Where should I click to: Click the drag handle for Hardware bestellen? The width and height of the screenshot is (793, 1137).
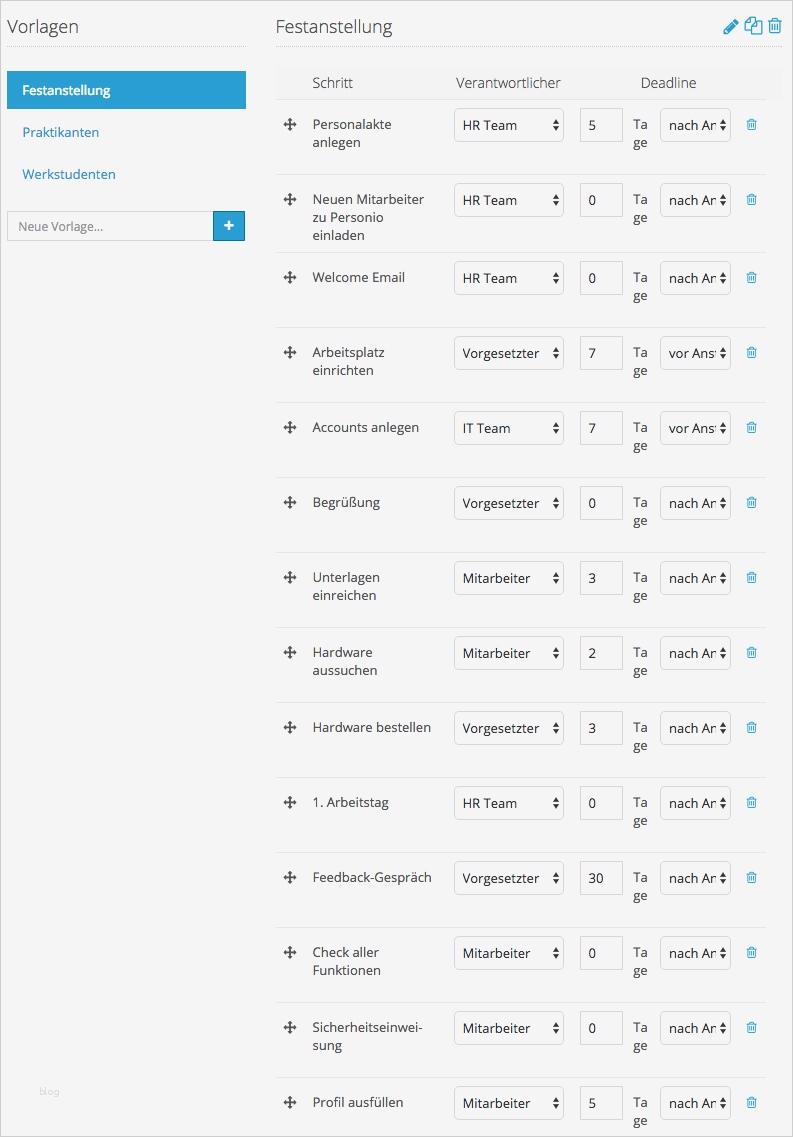pos(290,728)
